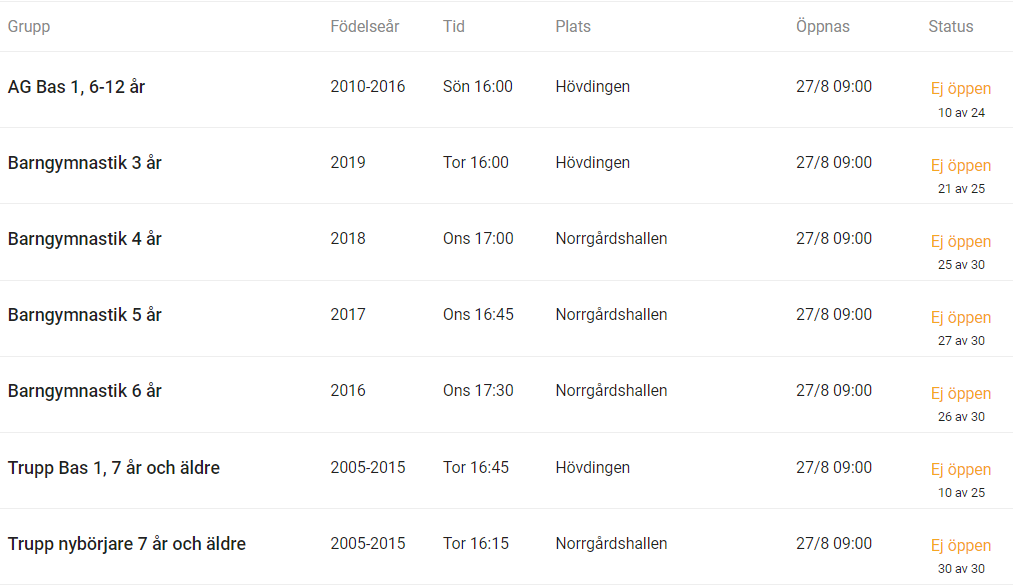Image resolution: width=1013 pixels, height=585 pixels.
Task: Click Ej öppen status showing 30 av 30
Action: (x=961, y=546)
